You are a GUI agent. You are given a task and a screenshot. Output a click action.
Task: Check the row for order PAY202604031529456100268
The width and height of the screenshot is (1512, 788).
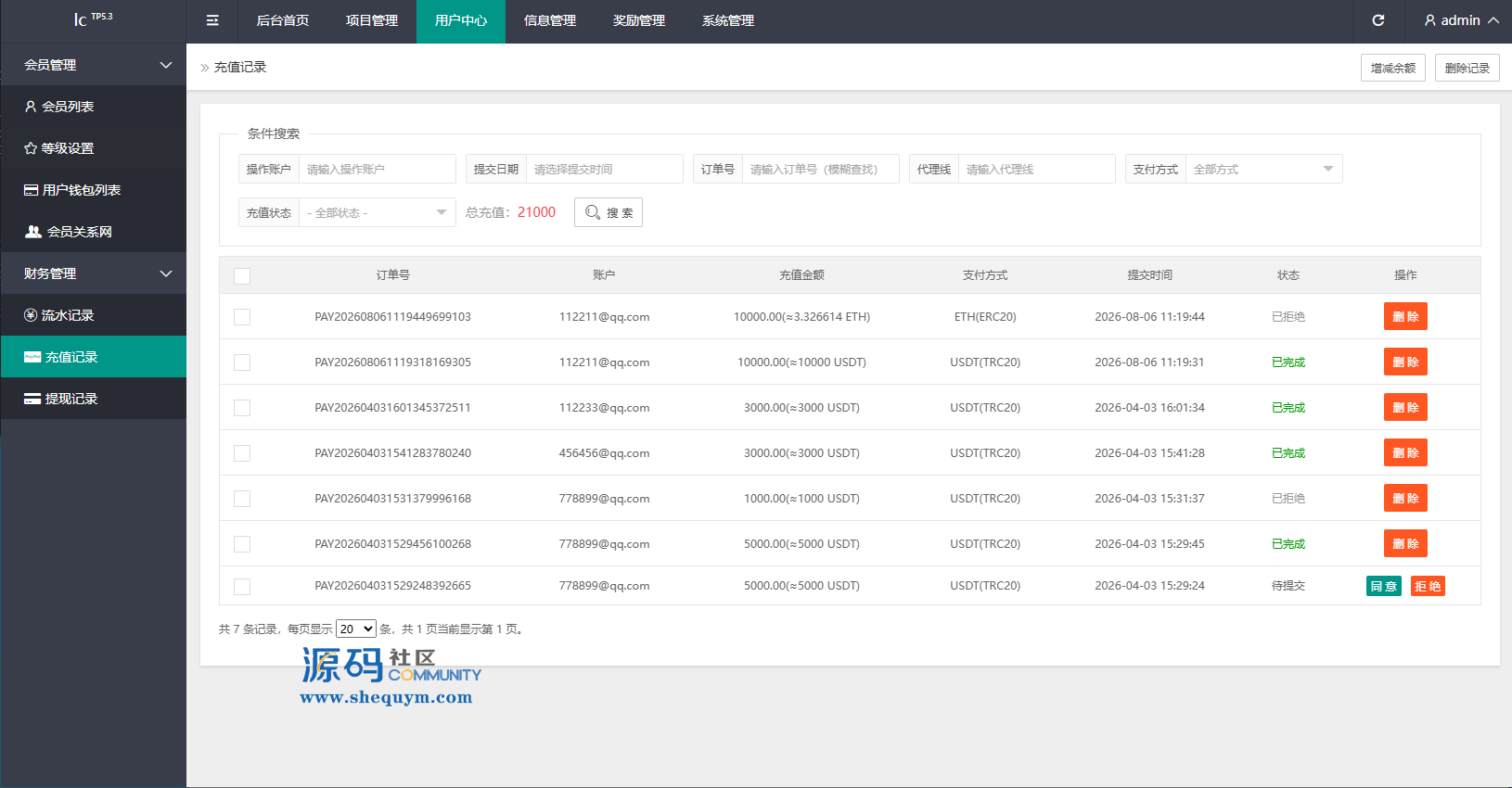coord(242,544)
